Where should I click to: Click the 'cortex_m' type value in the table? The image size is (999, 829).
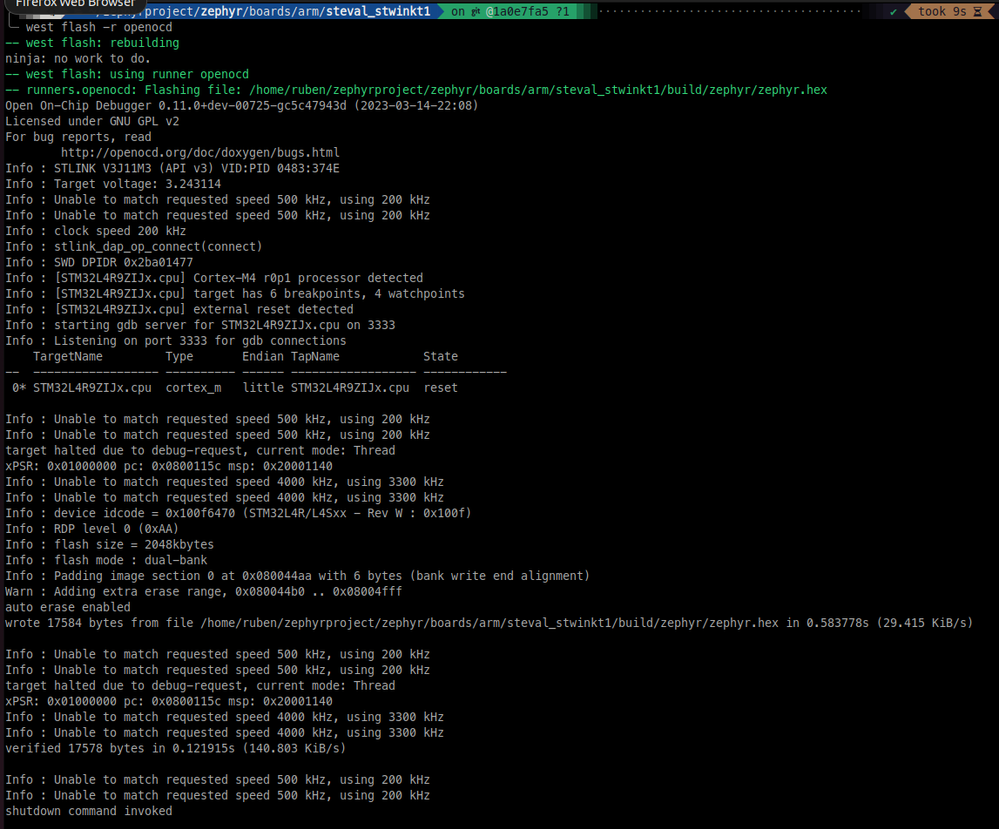pos(193,387)
